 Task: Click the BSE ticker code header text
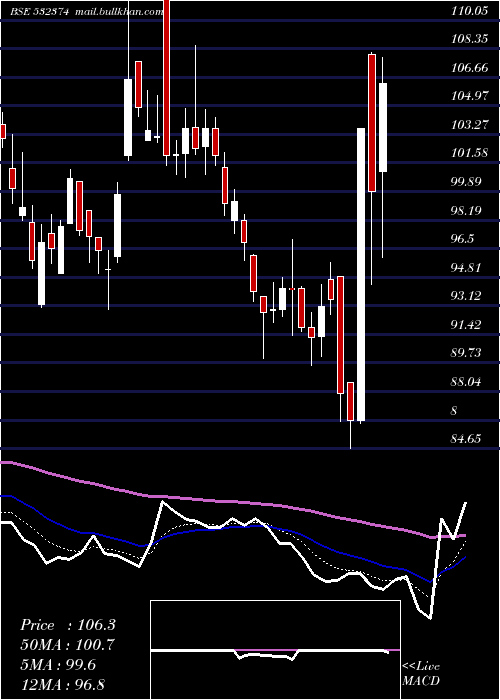(40, 12)
